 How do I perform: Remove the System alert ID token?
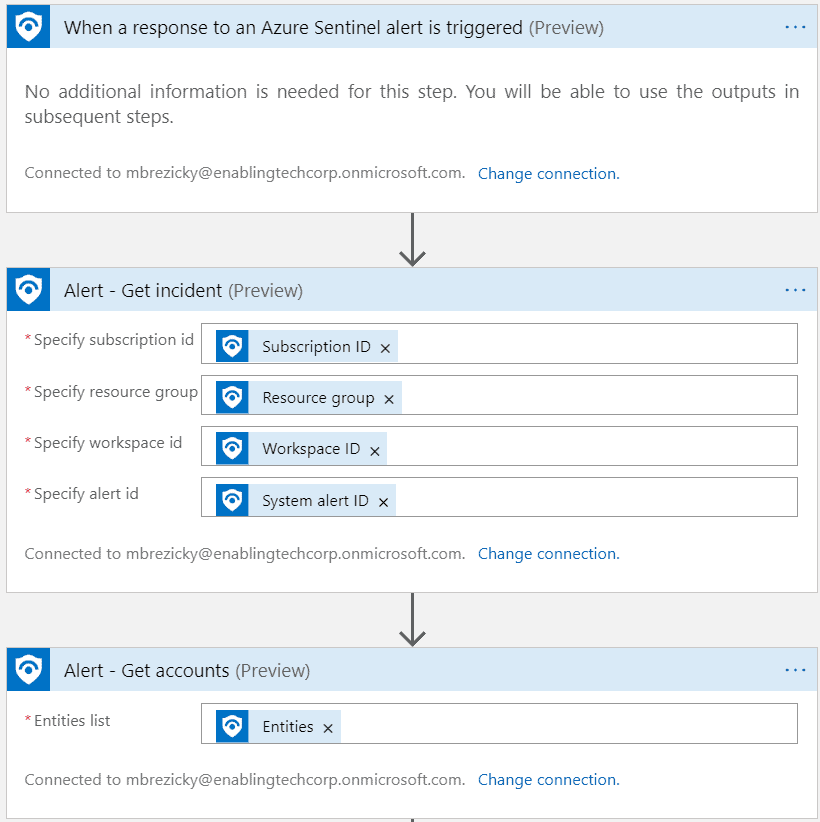[384, 502]
